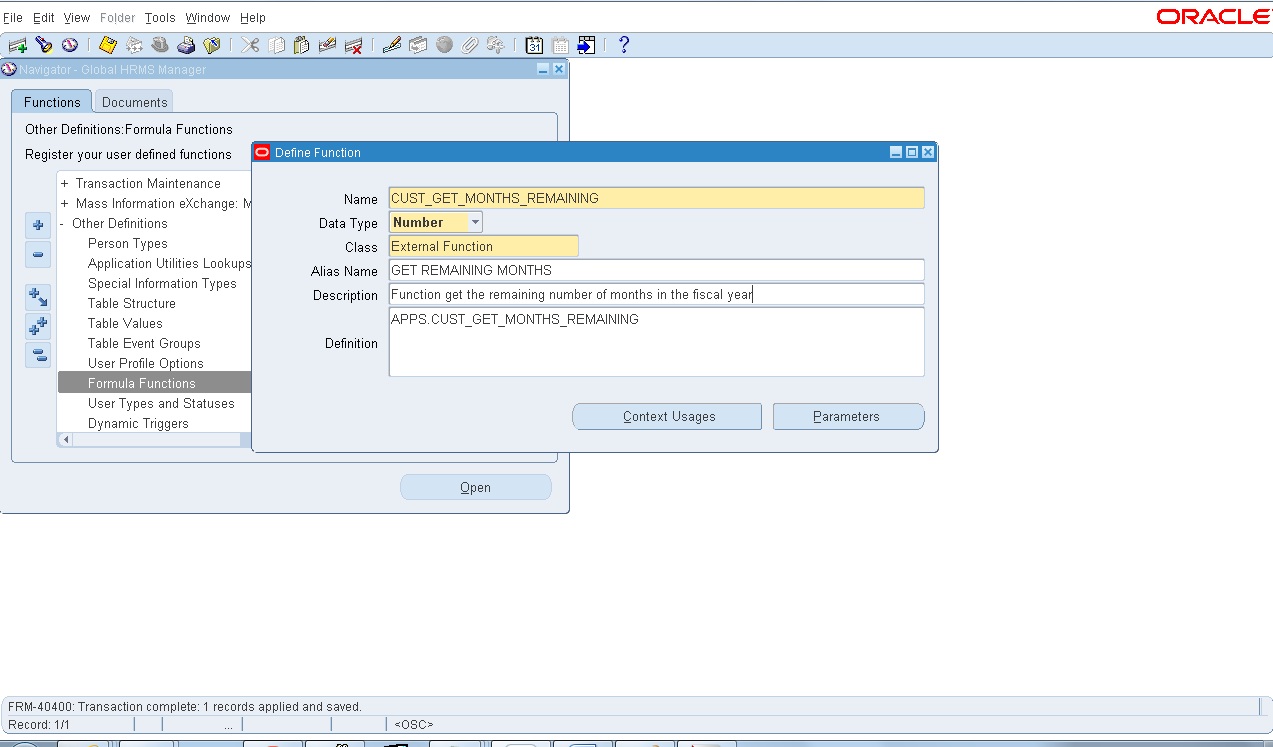This screenshot has height=747, width=1273.
Task: Click the Next Step toolbar icon
Action: [134, 45]
